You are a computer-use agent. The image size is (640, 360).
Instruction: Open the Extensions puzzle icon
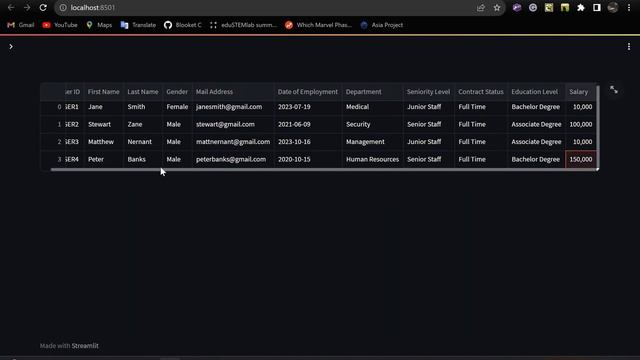tap(581, 8)
